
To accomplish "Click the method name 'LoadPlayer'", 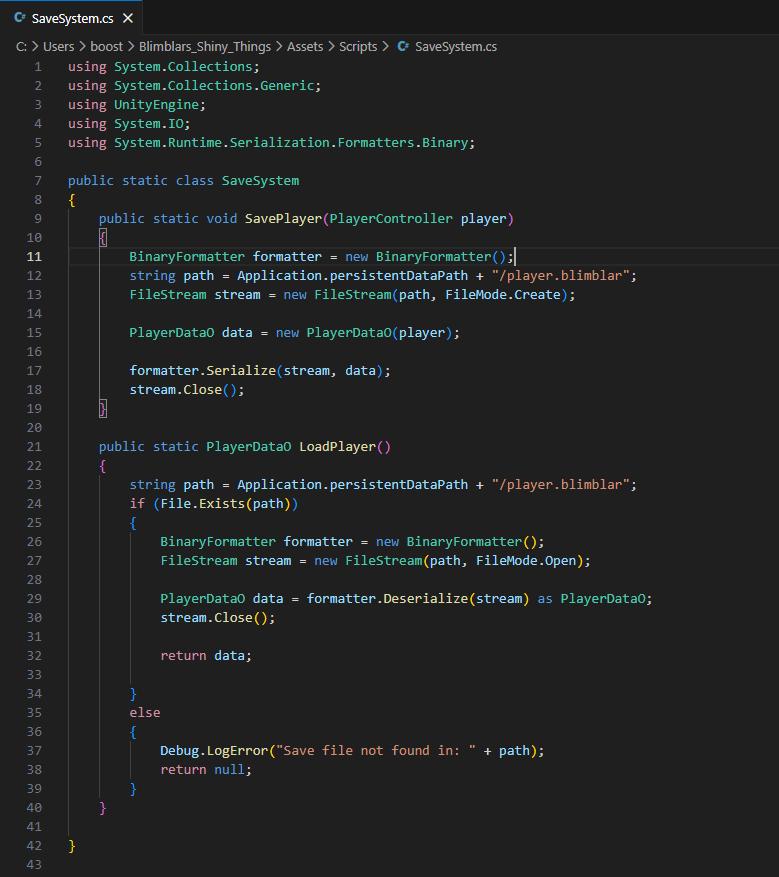I will pyautogui.click(x=337, y=446).
